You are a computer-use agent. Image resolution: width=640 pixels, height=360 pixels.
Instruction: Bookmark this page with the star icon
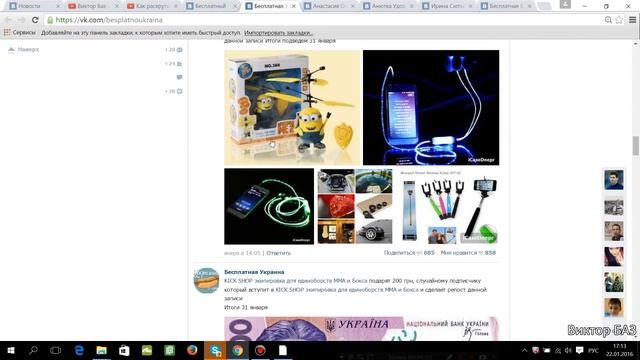(x=619, y=20)
